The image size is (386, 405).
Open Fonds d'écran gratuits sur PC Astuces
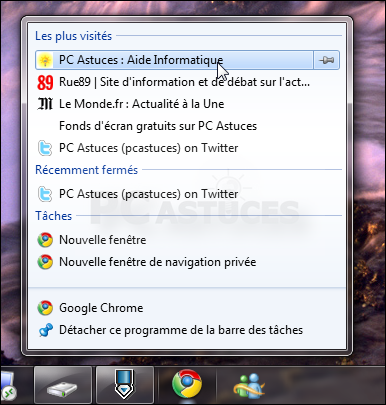(x=187, y=126)
